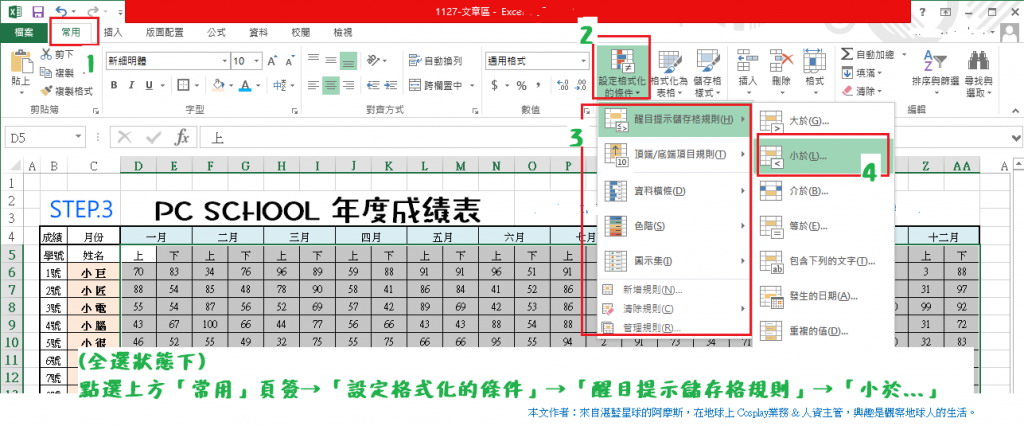Switch to Insert (插入) tab
Viewport: 1024px width, 426px height.
(114, 32)
